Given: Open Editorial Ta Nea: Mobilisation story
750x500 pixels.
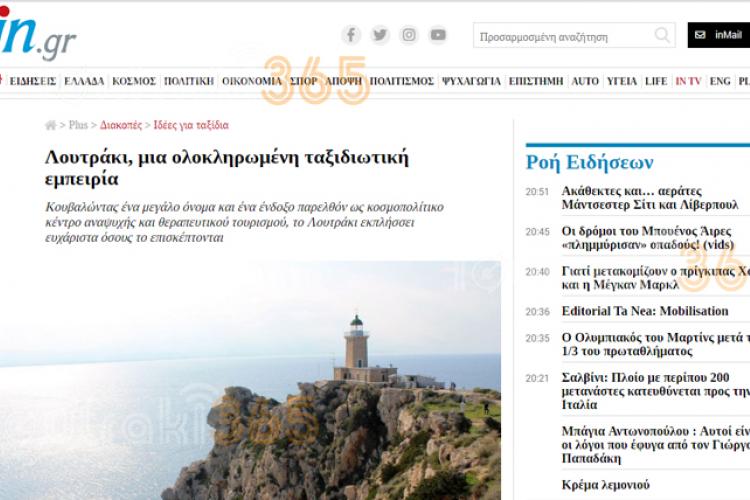Looking at the screenshot, I should pos(645,311).
